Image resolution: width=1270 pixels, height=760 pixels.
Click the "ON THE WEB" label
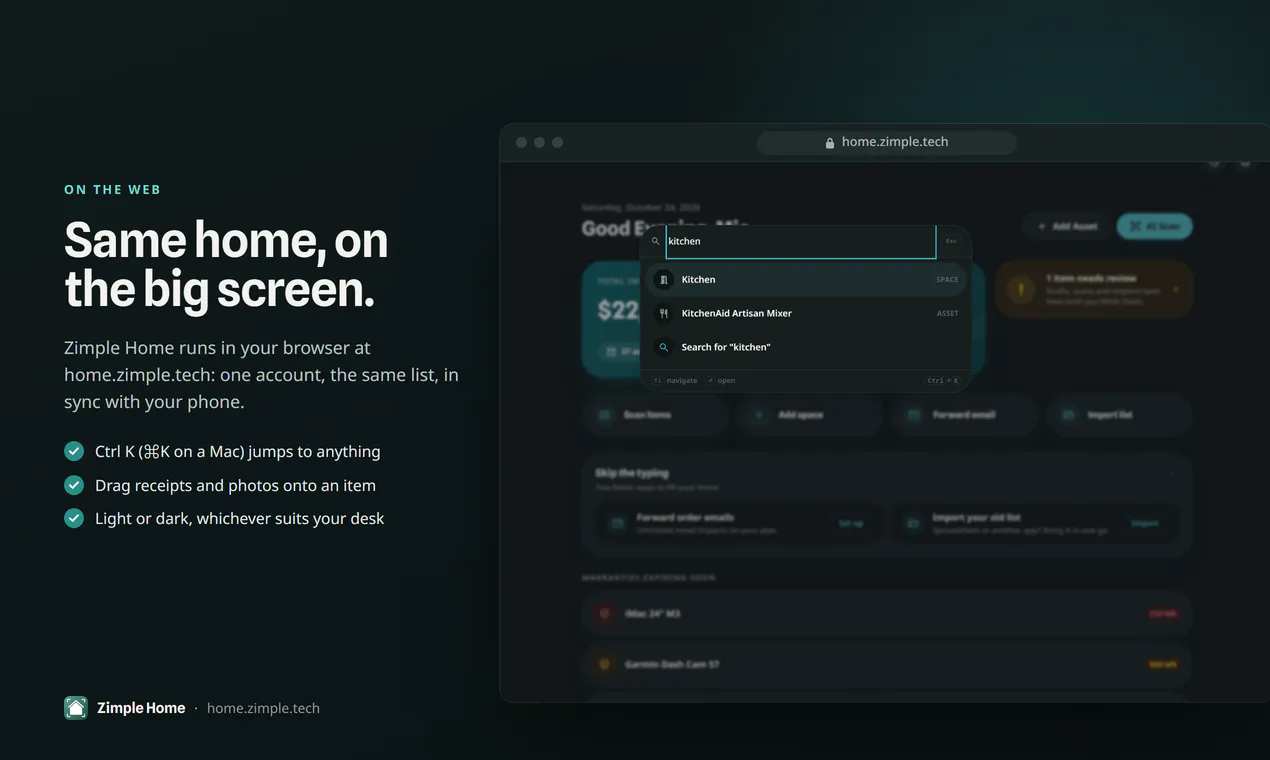point(112,190)
